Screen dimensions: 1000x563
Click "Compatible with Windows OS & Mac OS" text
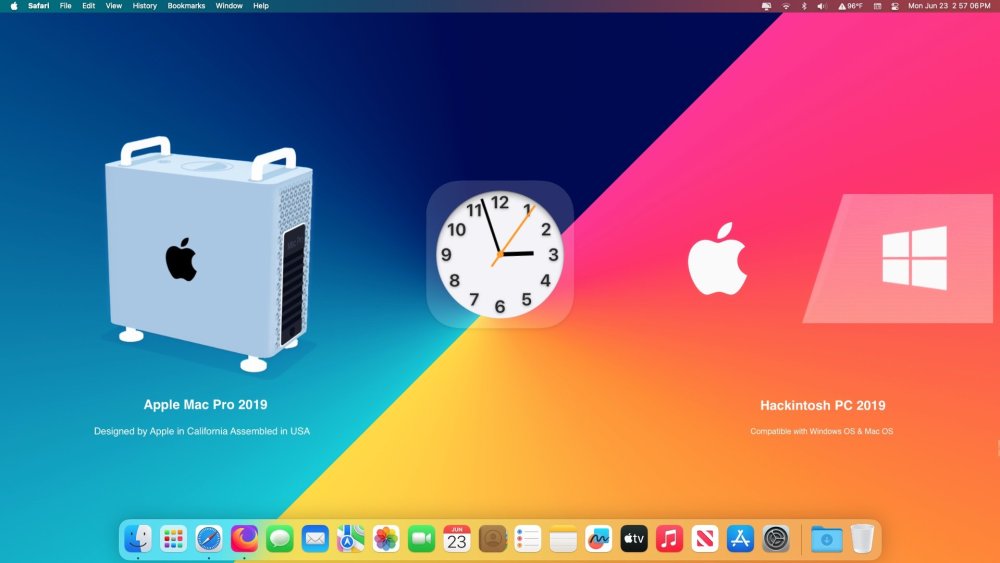(x=821, y=431)
